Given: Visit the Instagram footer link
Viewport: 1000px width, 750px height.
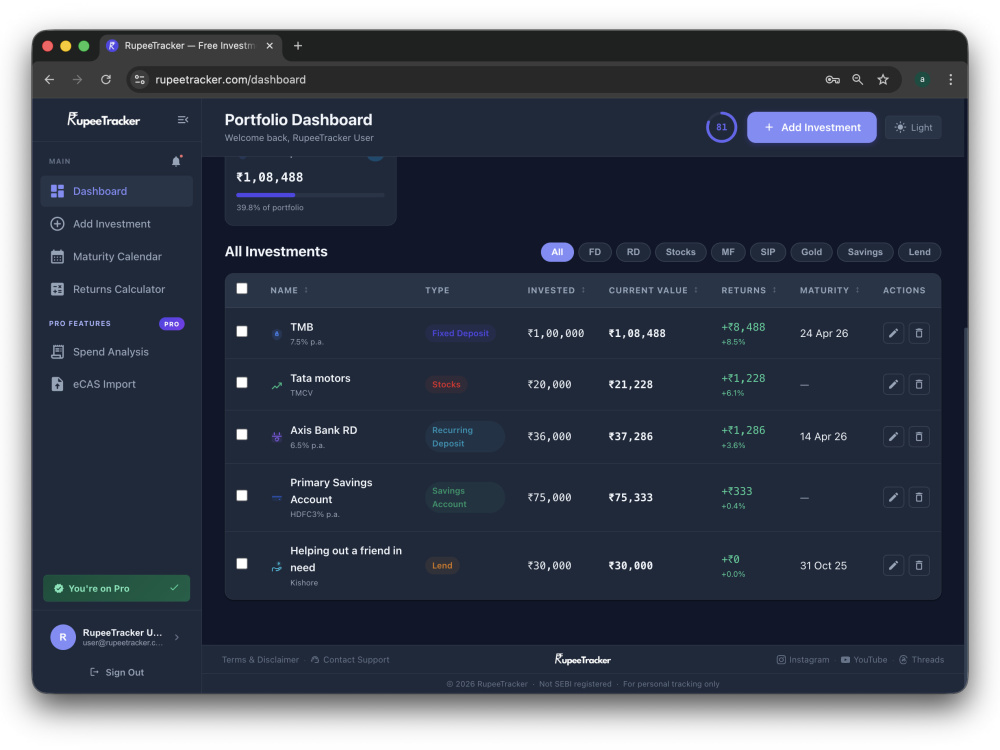Looking at the screenshot, I should click(x=803, y=660).
